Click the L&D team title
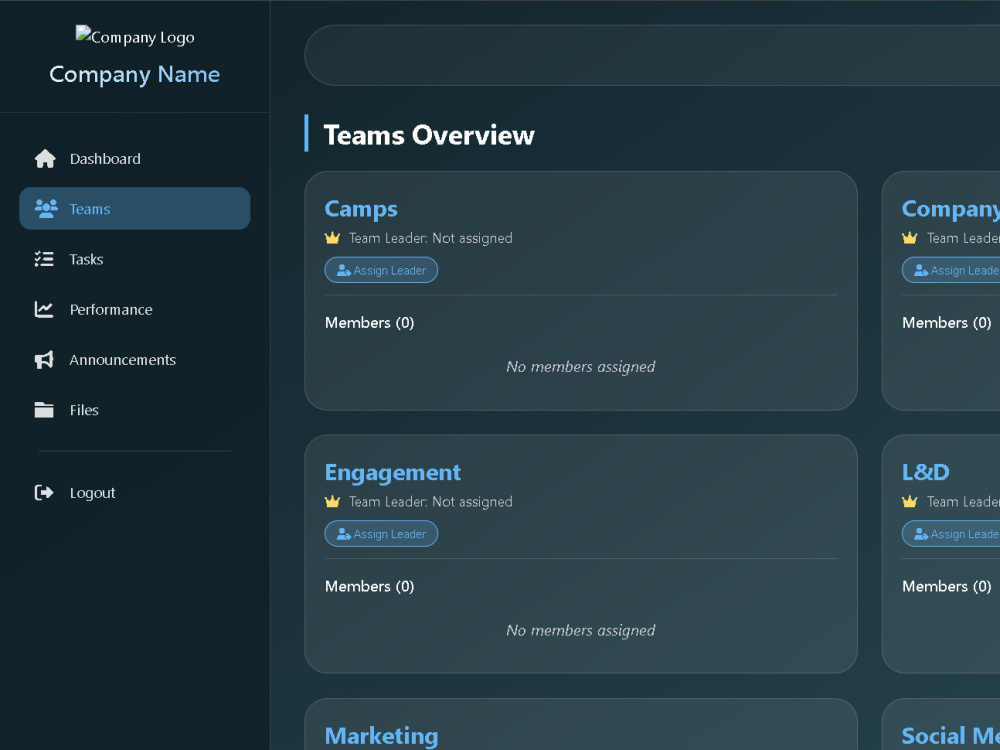This screenshot has height=750, width=1000. point(925,472)
